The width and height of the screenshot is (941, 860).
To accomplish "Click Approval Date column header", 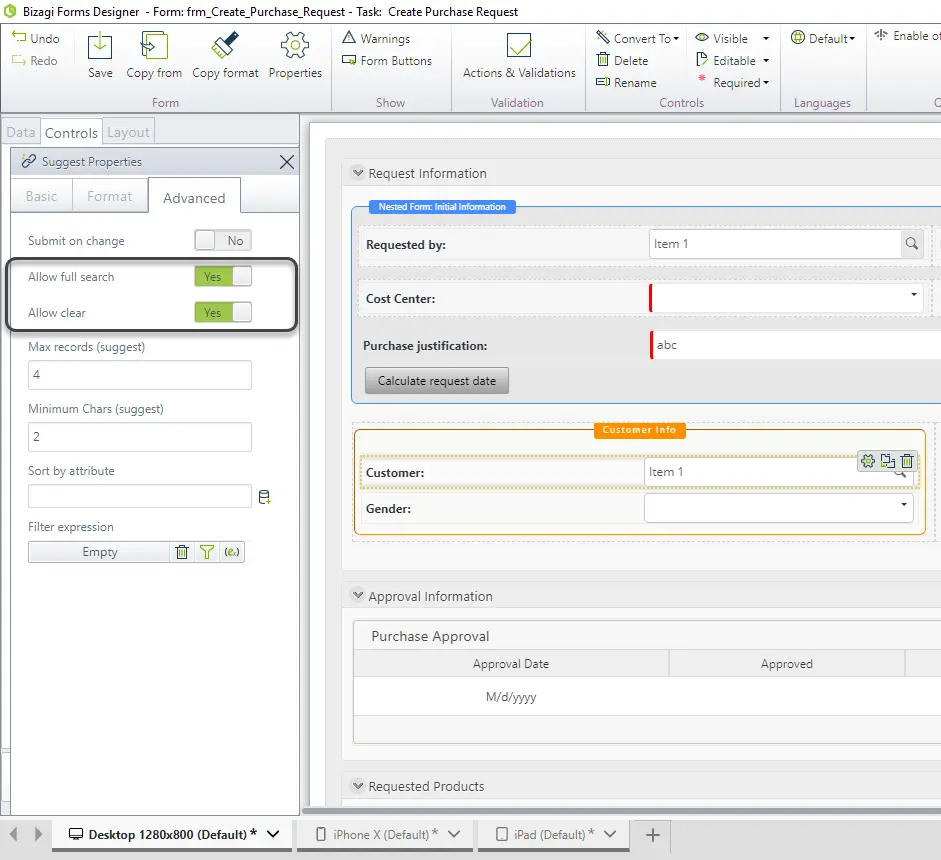I will 511,664.
